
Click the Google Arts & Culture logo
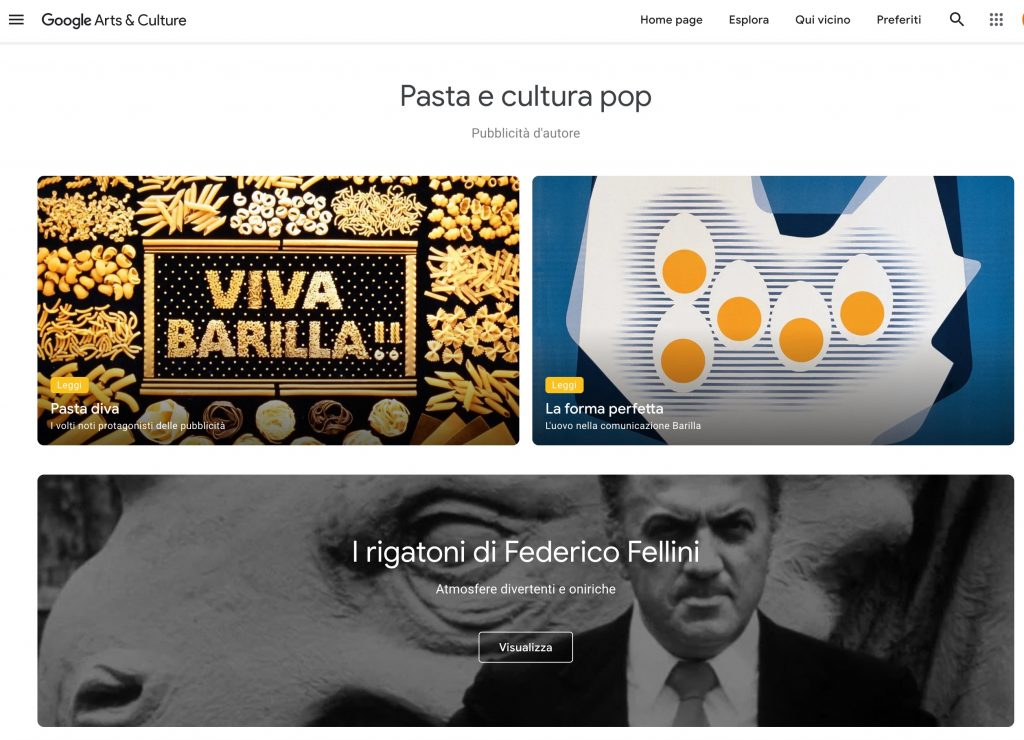pos(114,20)
